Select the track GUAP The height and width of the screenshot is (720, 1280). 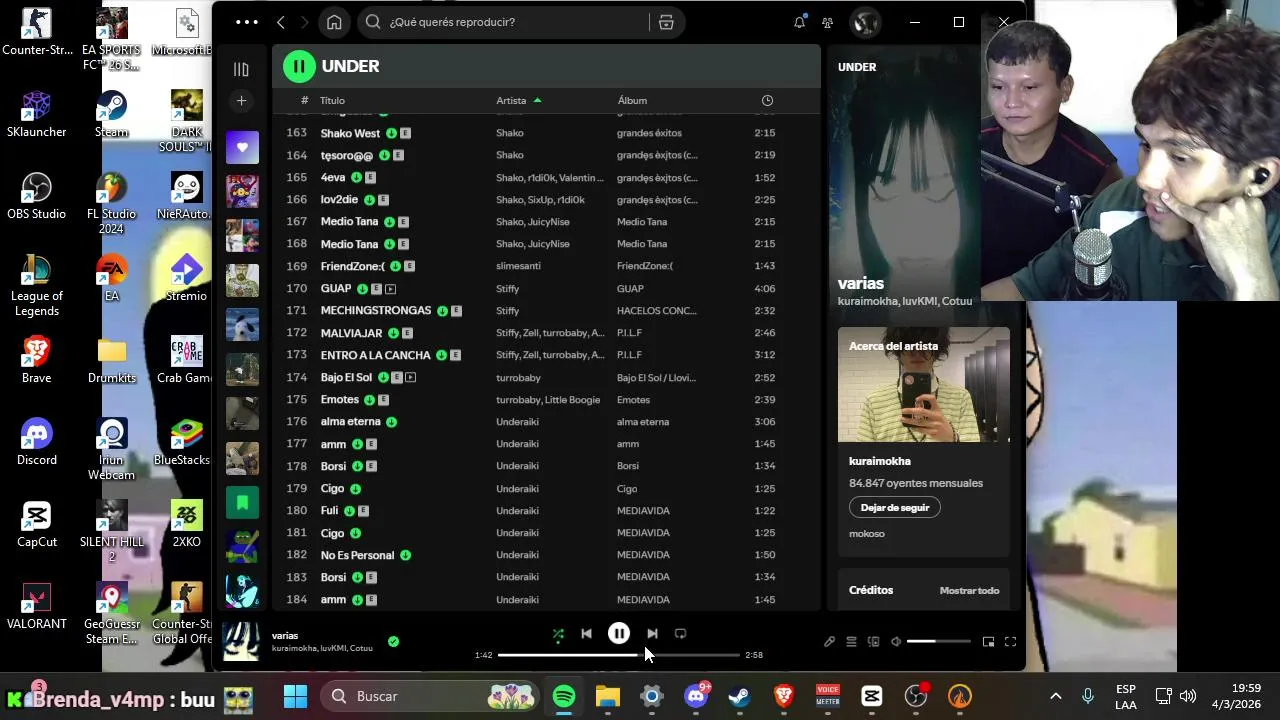(335, 288)
